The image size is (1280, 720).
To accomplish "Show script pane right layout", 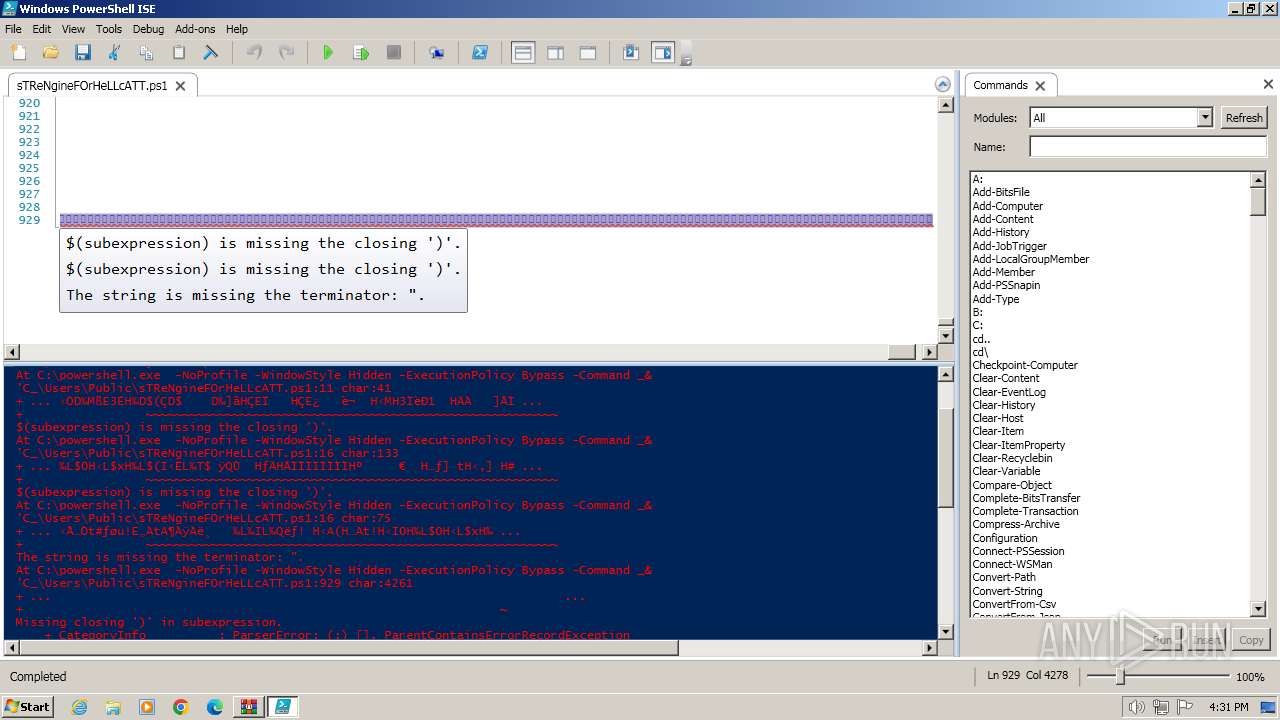I will (555, 52).
